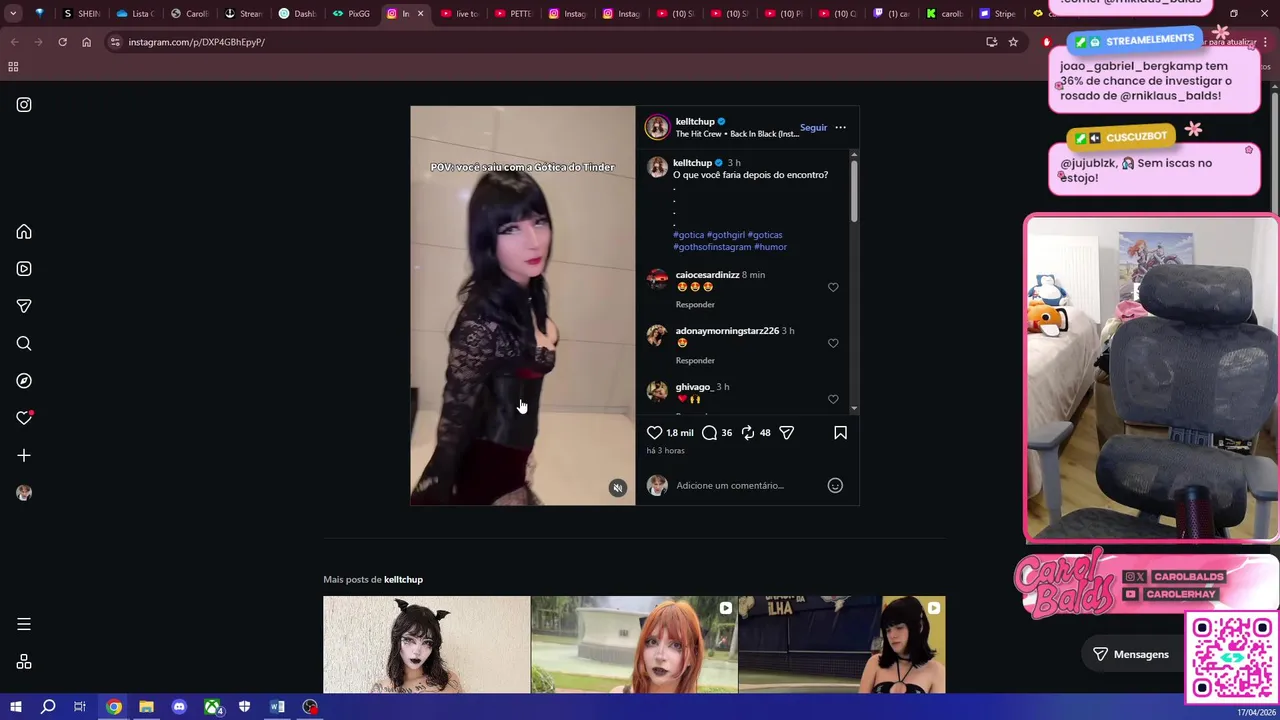Image resolution: width=1280 pixels, height=720 pixels.
Task: Open kelltchup link in Mais posts heading
Action: coord(403,580)
